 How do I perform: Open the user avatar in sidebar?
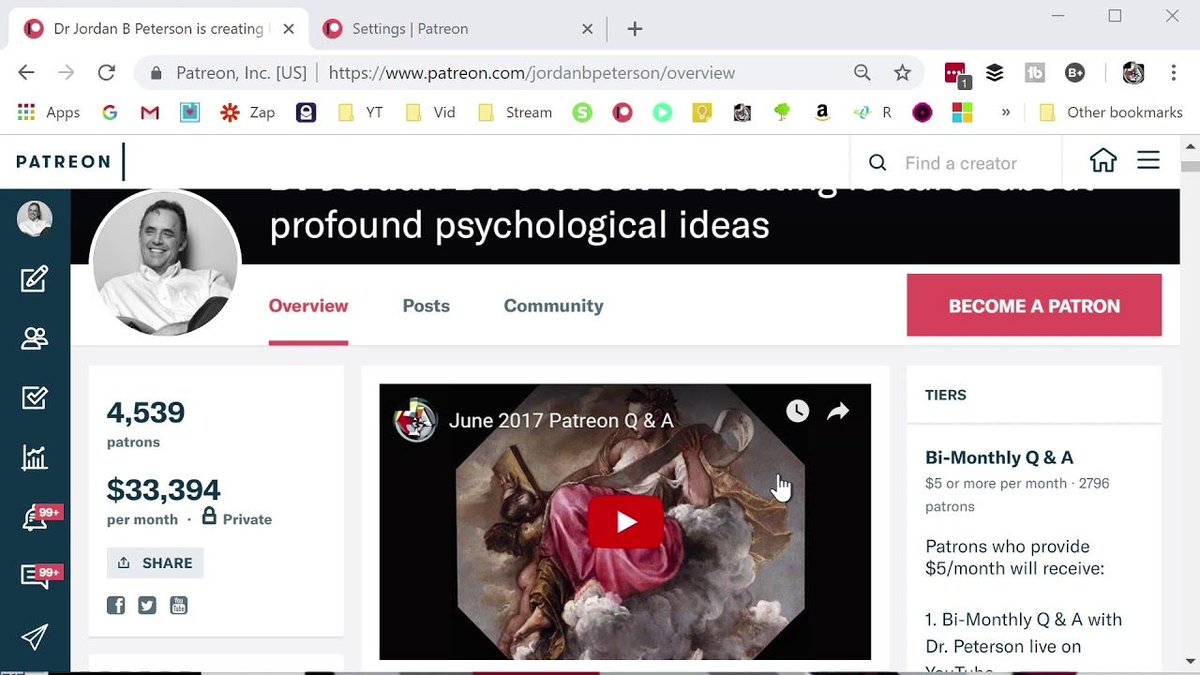click(x=35, y=218)
